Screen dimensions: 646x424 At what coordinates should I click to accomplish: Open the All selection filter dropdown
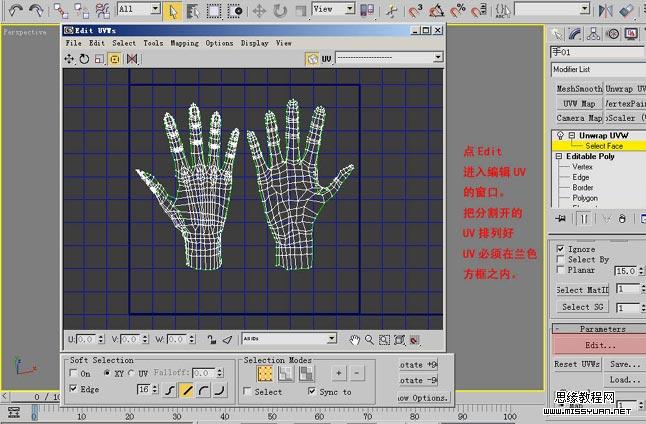tap(155, 8)
